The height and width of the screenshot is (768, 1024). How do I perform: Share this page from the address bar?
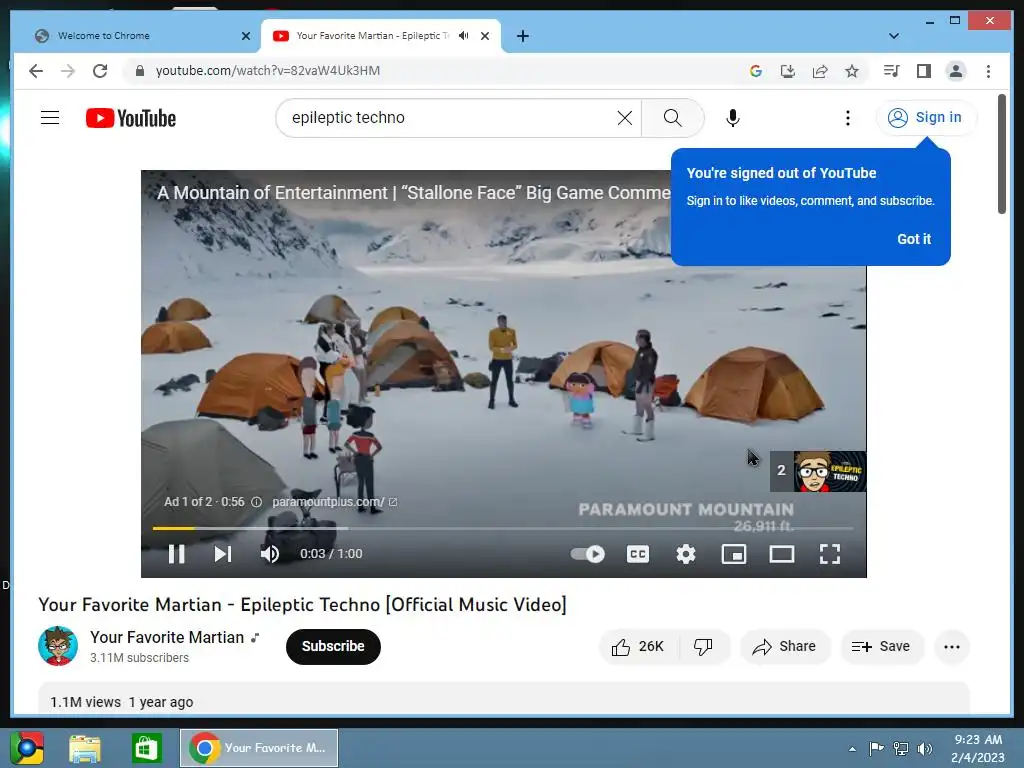pyautogui.click(x=820, y=71)
